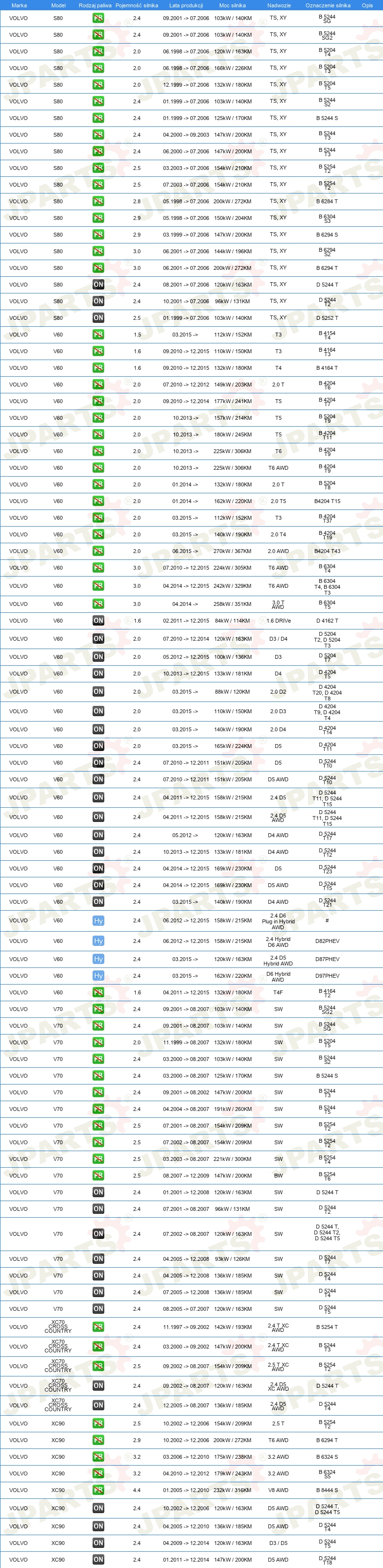Select the 4.4 engine capacity cell
Viewport: 383px width, 1568px height.
pyautogui.click(x=137, y=1490)
